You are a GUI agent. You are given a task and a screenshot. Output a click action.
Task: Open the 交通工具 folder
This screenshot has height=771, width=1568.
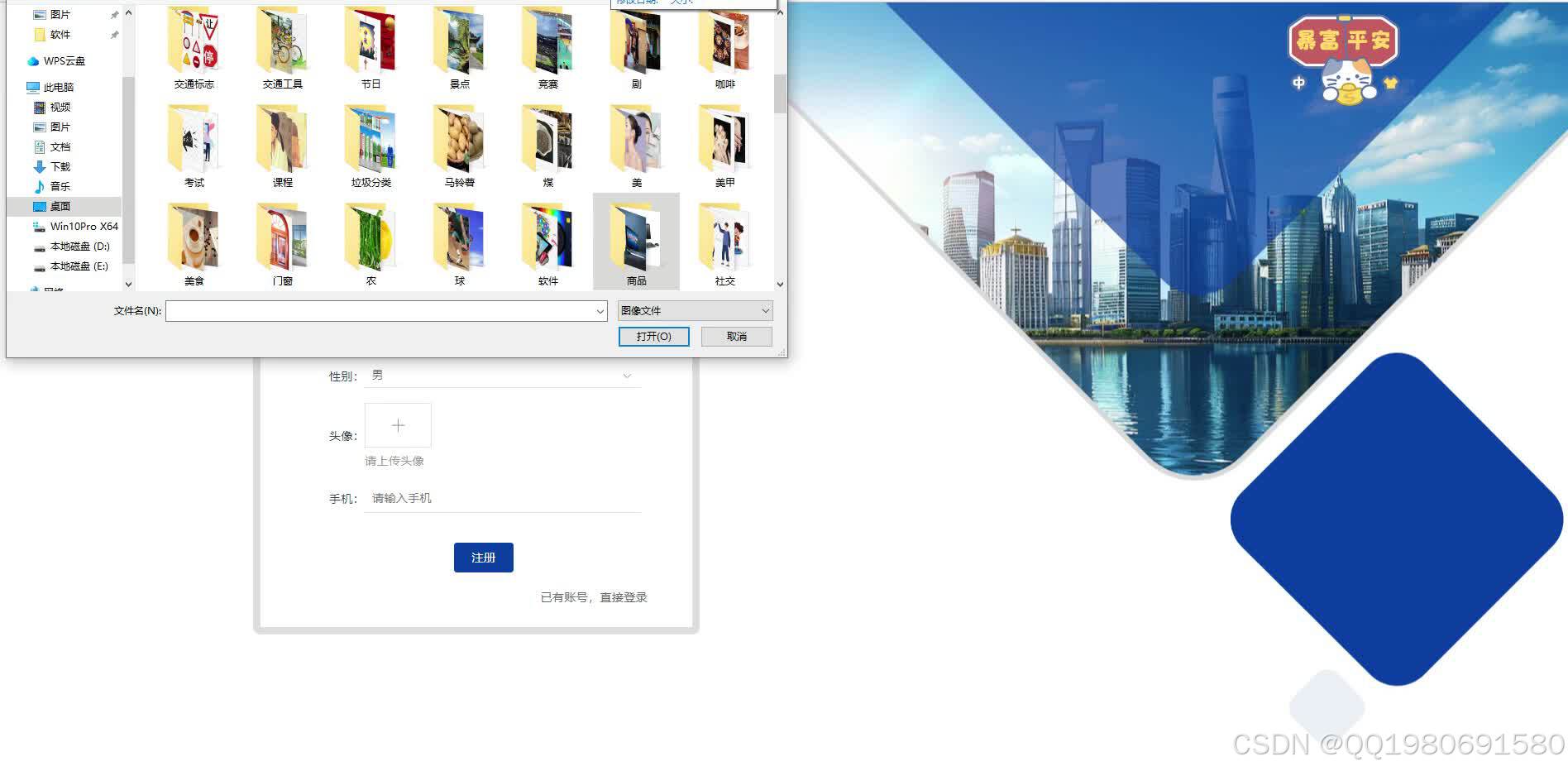tap(283, 46)
